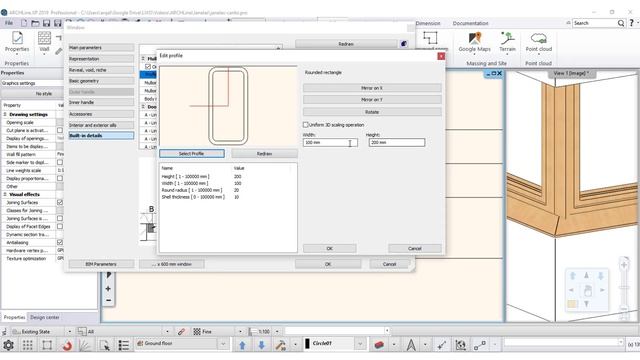
Task: Click the gear settings icon in bottom toolbar
Action: pos(8,345)
